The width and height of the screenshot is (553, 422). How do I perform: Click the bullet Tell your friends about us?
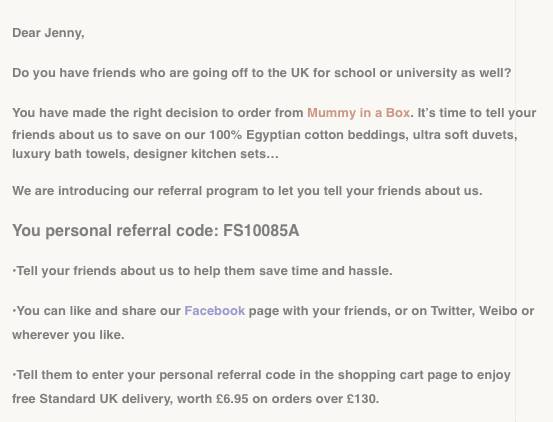pyautogui.click(x=202, y=271)
